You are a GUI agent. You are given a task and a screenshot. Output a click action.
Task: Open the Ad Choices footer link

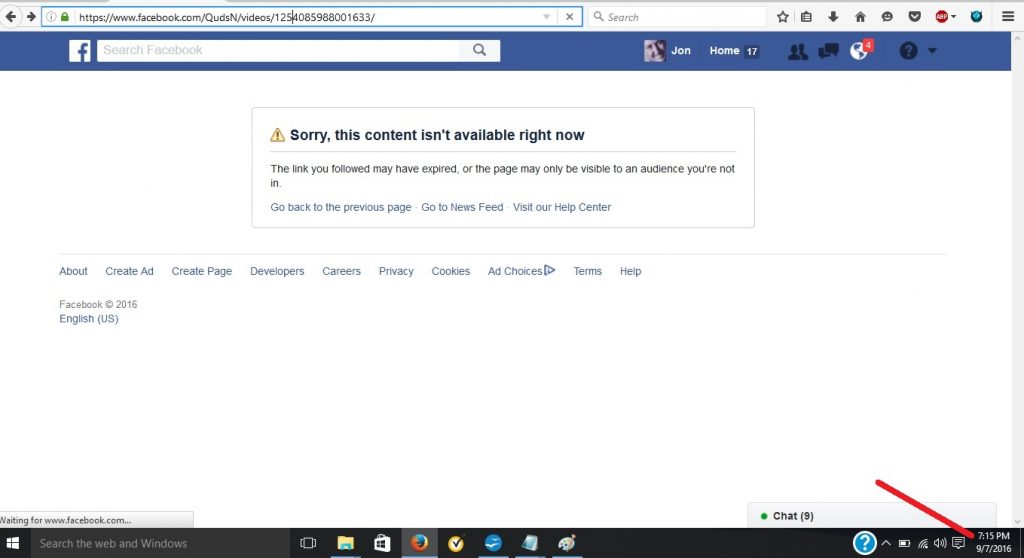point(521,271)
